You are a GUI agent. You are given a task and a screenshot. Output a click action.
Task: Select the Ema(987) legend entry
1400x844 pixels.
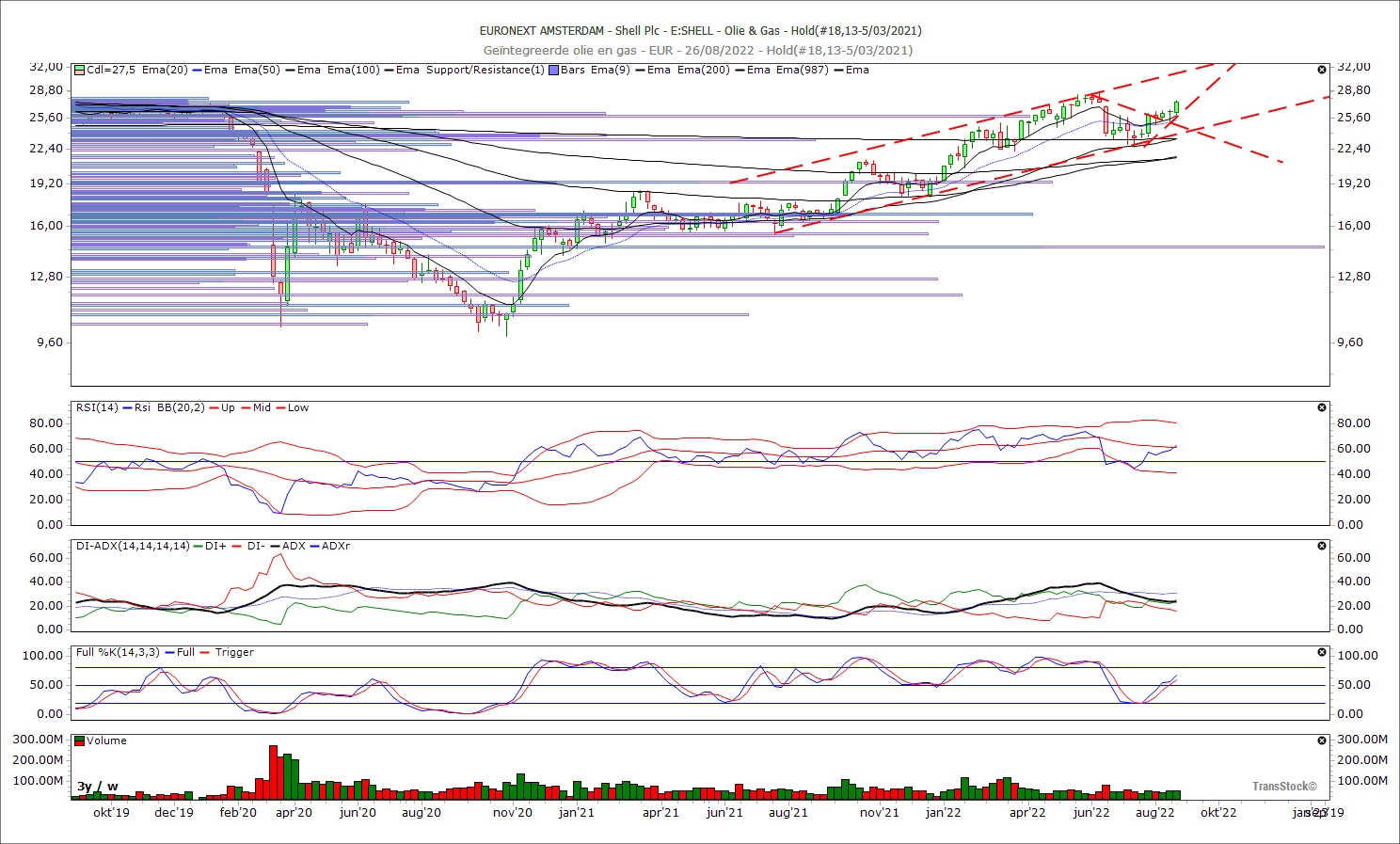[803, 70]
